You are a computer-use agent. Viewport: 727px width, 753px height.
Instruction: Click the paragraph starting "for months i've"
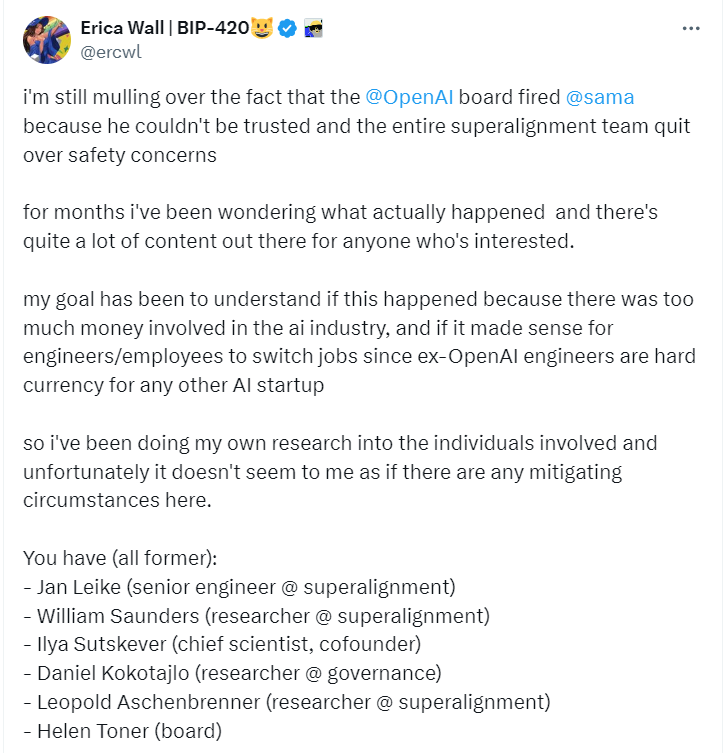tap(340, 227)
